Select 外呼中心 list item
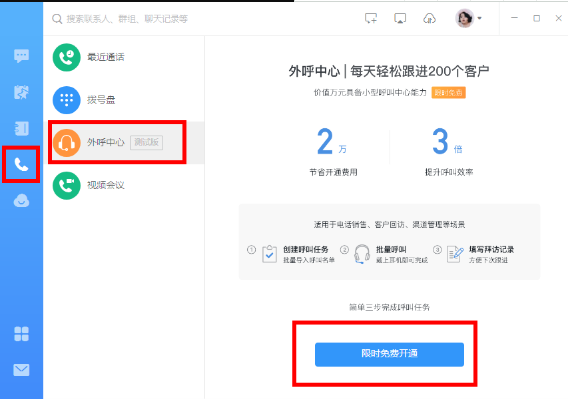 pyautogui.click(x=124, y=143)
